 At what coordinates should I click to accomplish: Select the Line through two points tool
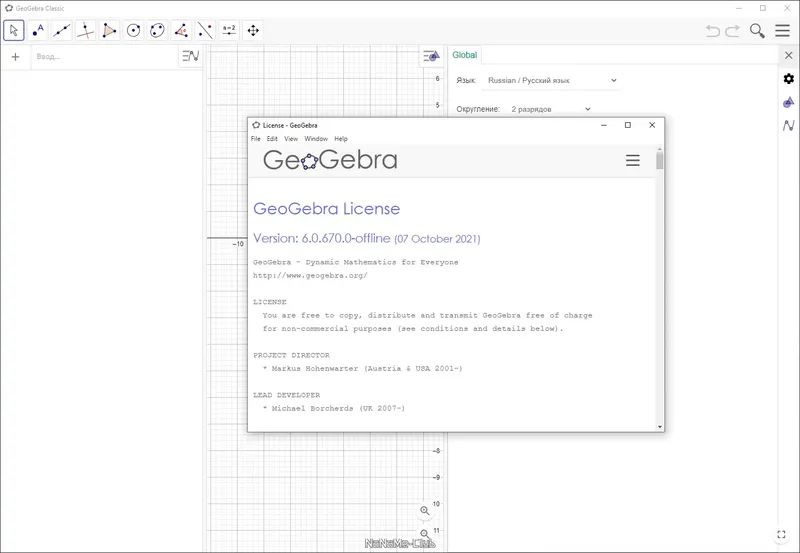click(x=62, y=31)
